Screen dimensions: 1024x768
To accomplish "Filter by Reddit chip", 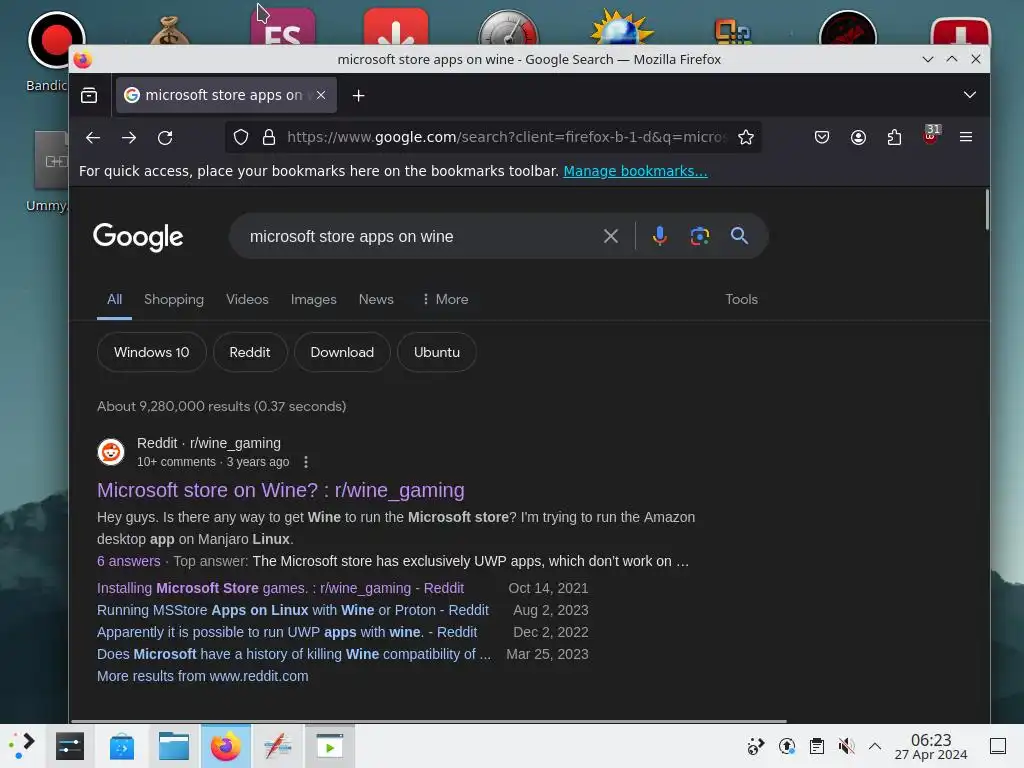I will point(249,352).
